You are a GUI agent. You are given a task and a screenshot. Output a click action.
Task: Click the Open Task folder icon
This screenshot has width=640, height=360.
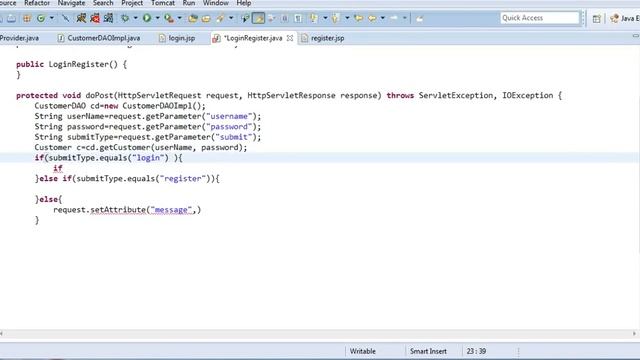[x=206, y=18]
